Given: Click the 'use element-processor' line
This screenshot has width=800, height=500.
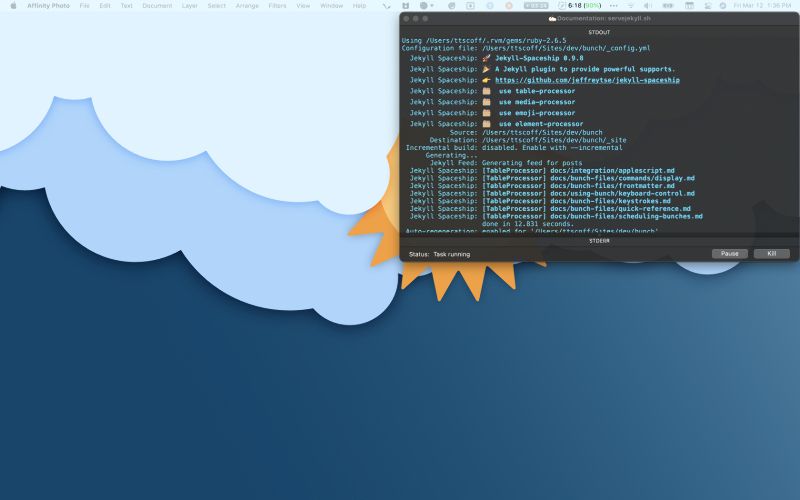Looking at the screenshot, I should [496, 124].
